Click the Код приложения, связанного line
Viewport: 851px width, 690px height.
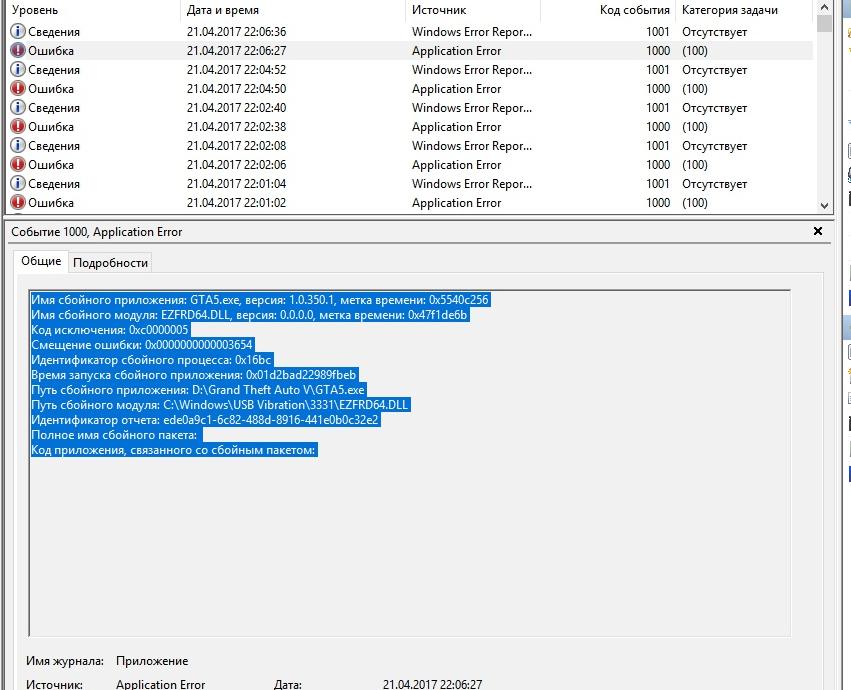[x=174, y=450]
